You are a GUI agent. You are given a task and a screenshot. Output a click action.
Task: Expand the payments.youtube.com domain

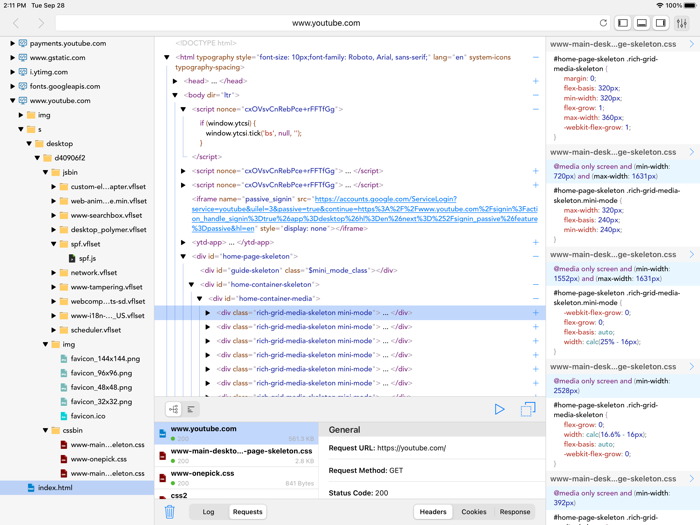pos(13,43)
